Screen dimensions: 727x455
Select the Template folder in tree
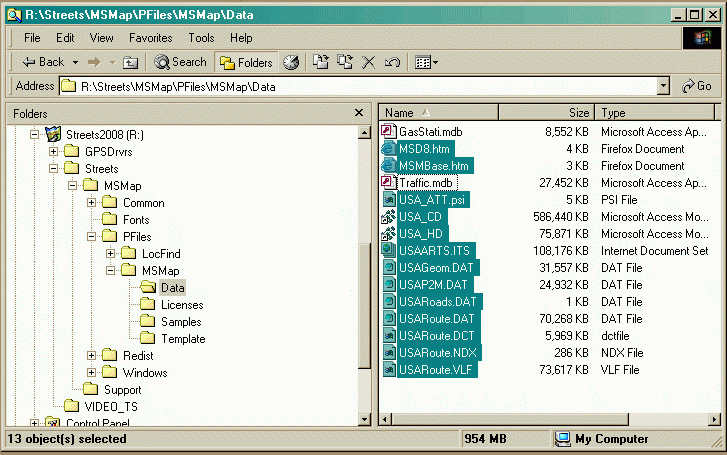(183, 339)
